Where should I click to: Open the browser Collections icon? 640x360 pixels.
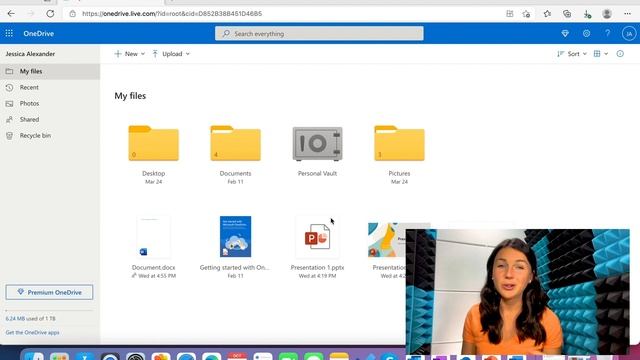coord(567,14)
